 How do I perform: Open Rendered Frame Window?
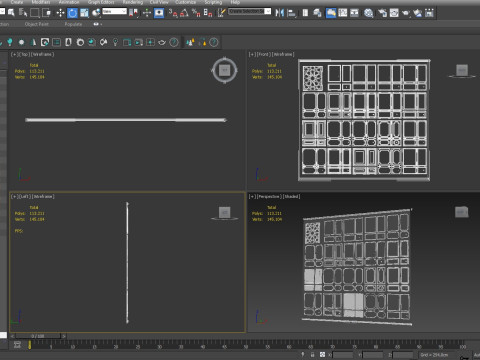394,13
